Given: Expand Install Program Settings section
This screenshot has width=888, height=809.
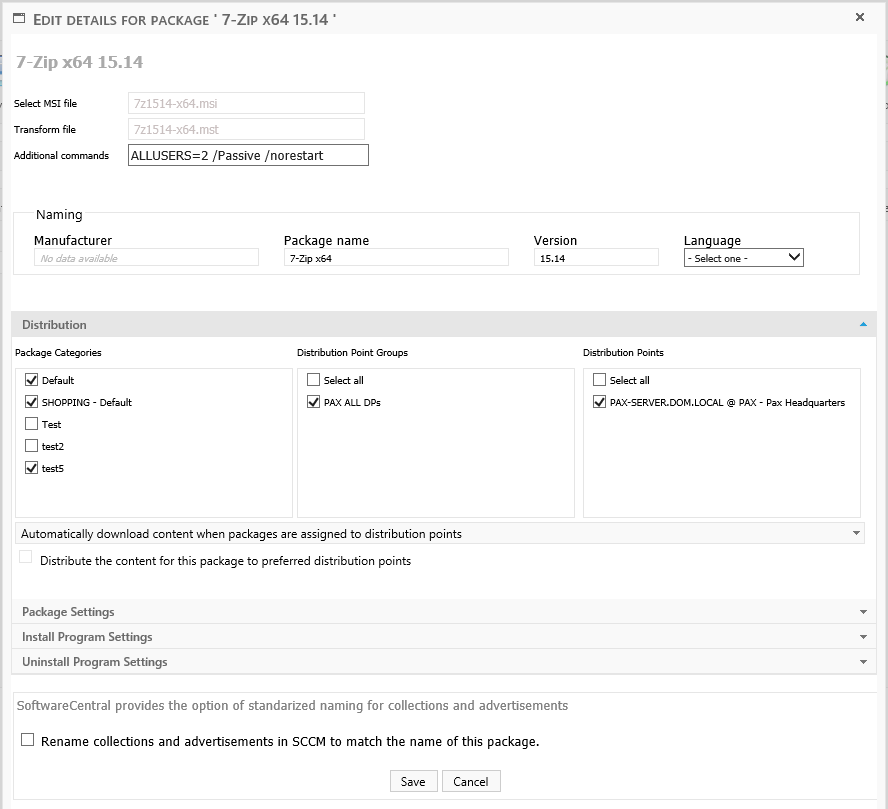Looking at the screenshot, I should point(440,637).
